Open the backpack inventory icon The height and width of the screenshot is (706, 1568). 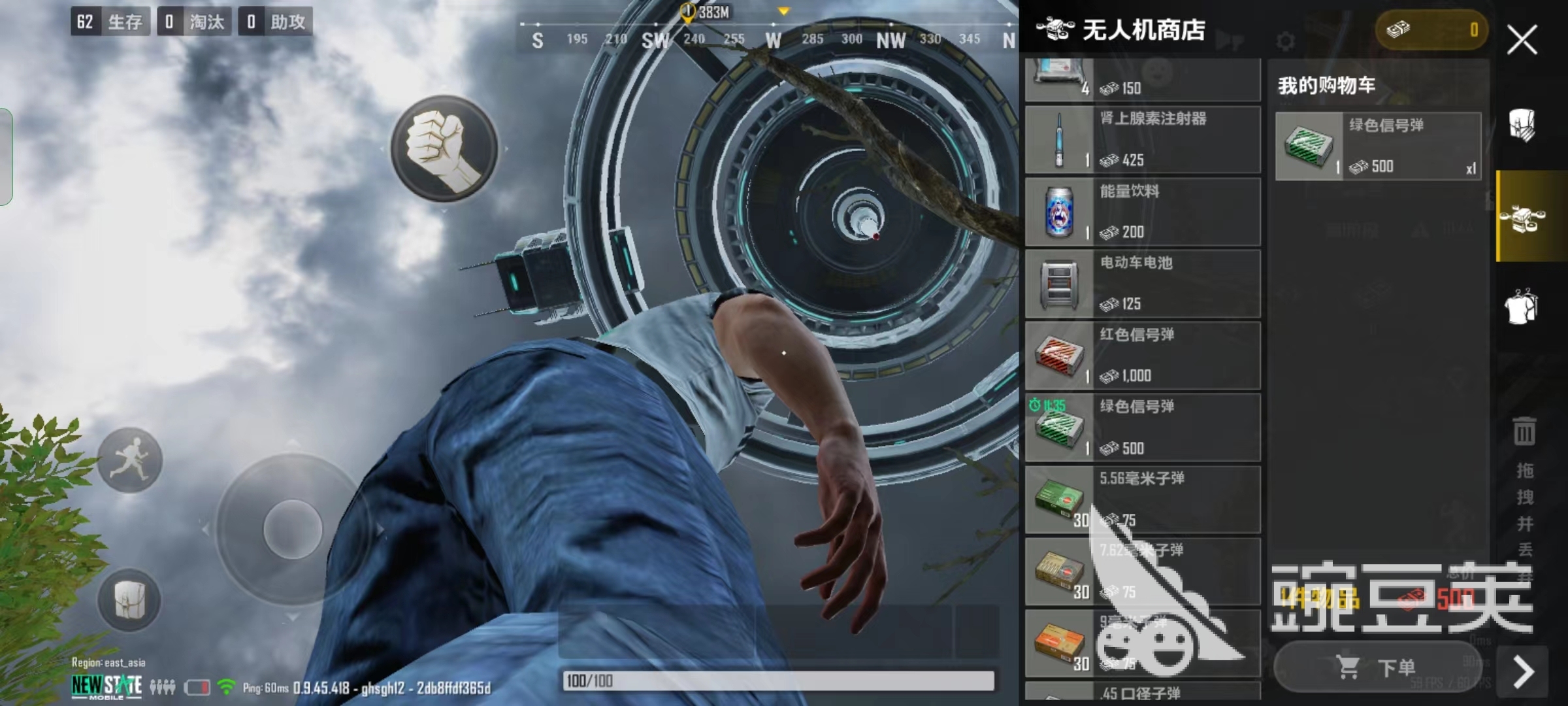[x=129, y=599]
